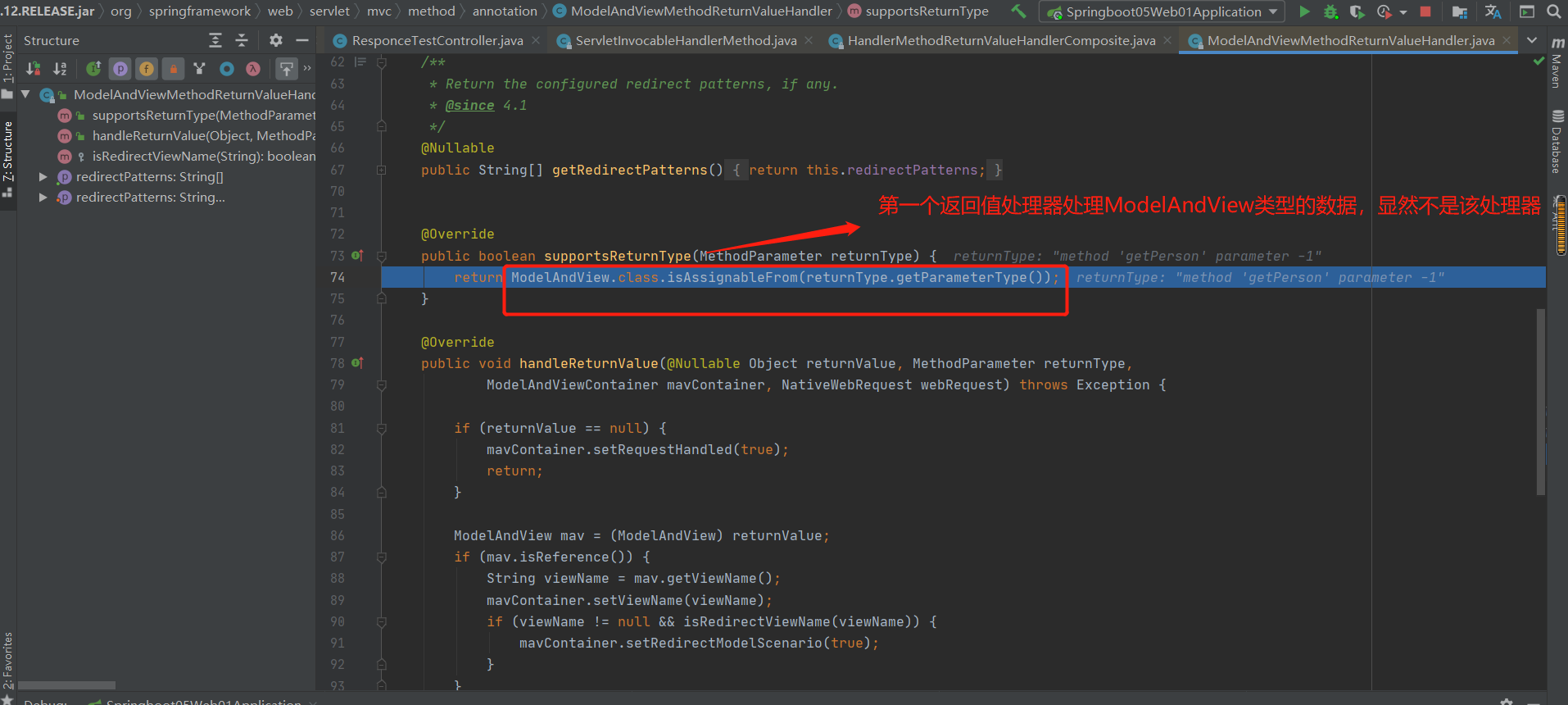Open the 1: Project tool window tab

coord(7,66)
